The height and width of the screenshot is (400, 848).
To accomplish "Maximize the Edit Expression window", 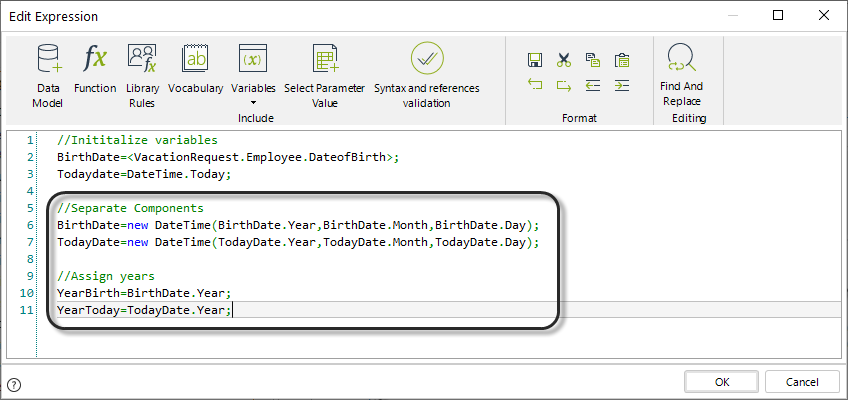I will click(778, 16).
